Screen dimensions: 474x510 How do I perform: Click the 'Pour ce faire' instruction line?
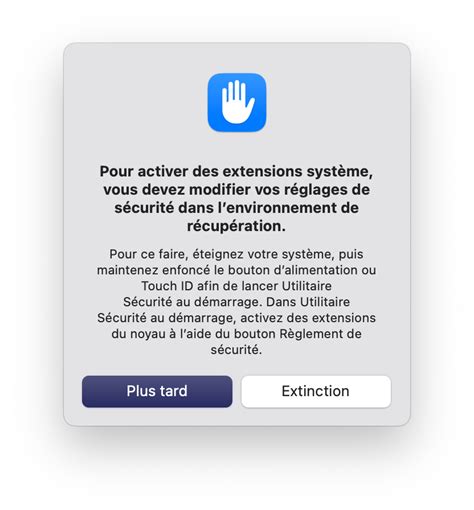(x=236, y=254)
